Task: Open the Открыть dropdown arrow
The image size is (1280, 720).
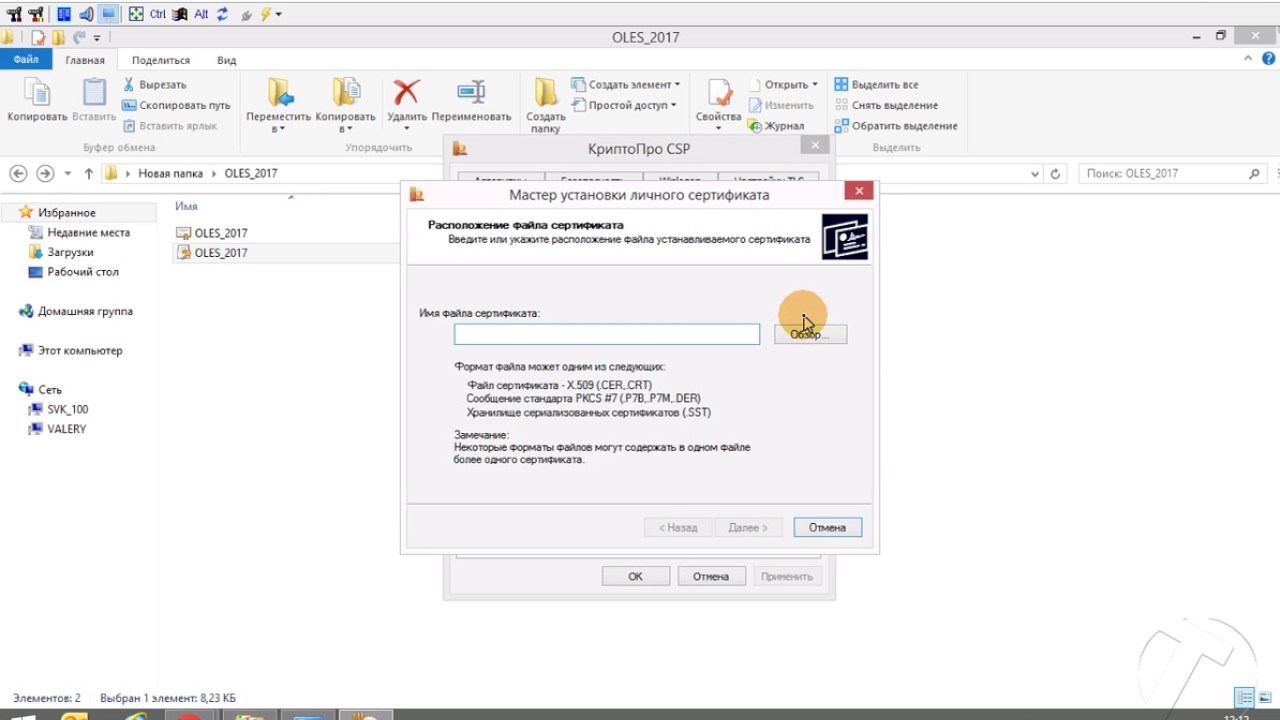Action: pyautogui.click(x=815, y=85)
